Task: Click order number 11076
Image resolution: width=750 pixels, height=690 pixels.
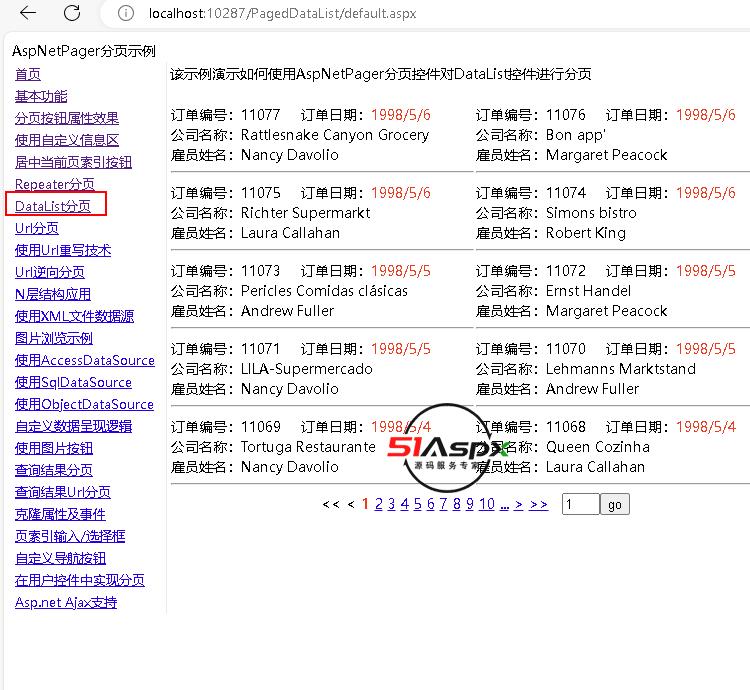Action: pyautogui.click(x=565, y=115)
